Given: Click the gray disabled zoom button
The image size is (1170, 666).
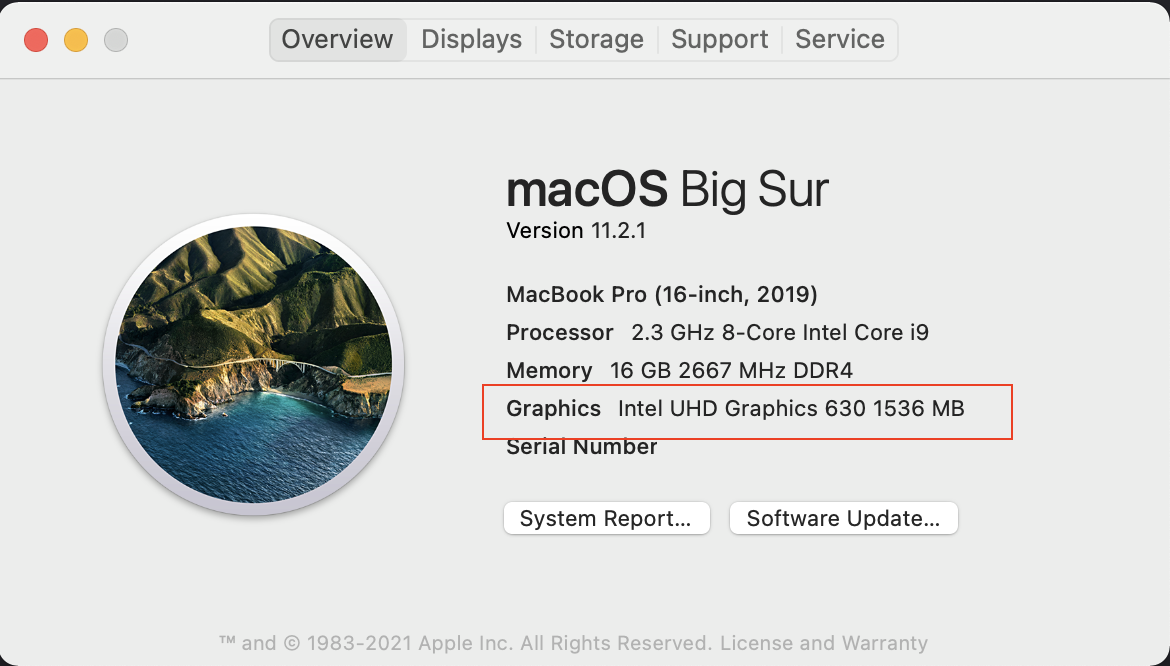Looking at the screenshot, I should click(x=116, y=40).
